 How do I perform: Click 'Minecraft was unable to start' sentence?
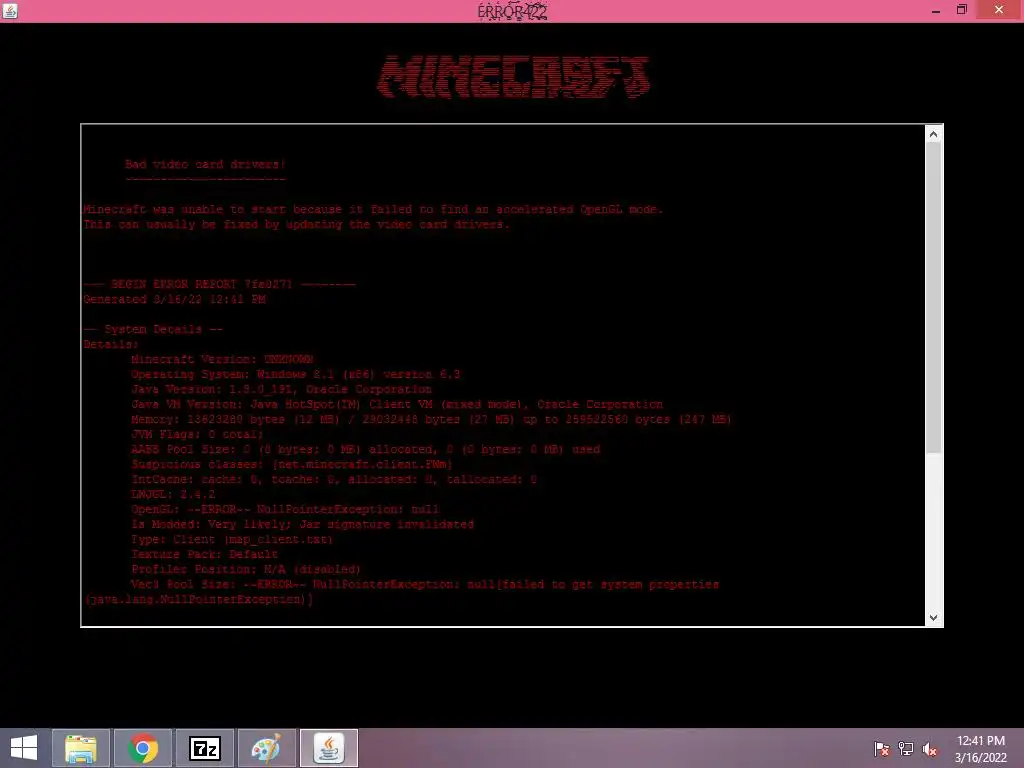click(373, 209)
